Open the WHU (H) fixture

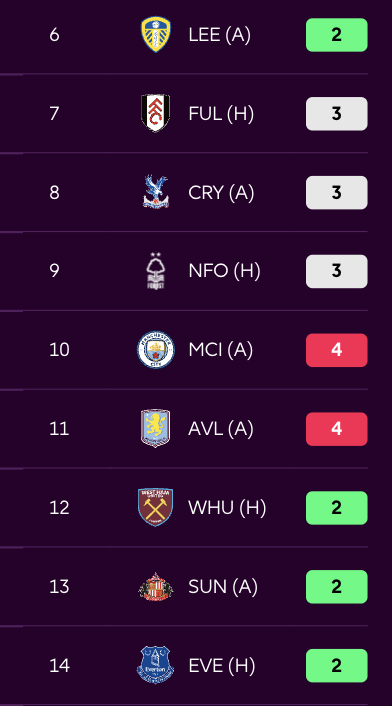coord(227,507)
